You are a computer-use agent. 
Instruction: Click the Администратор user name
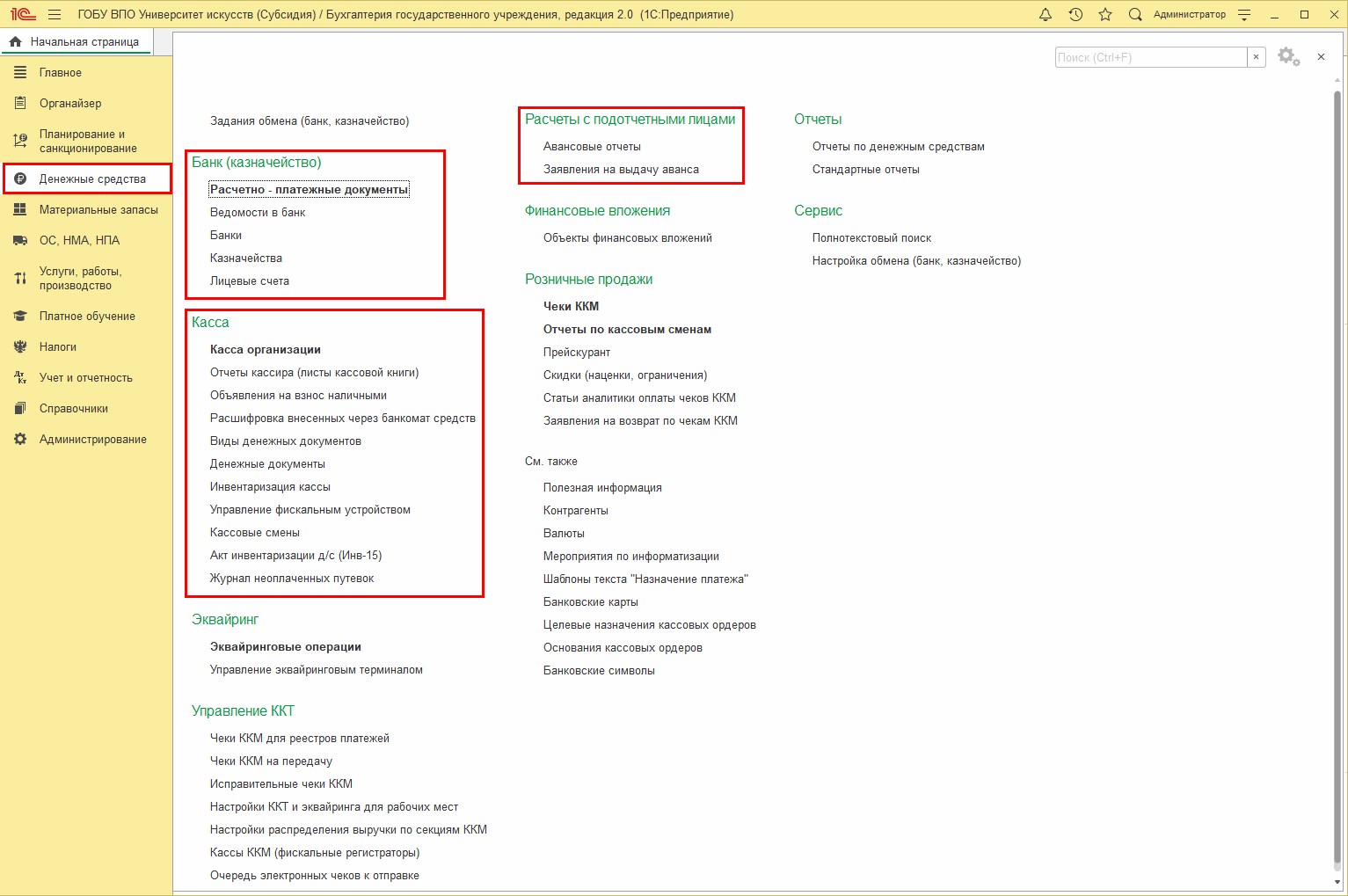coord(1189,15)
